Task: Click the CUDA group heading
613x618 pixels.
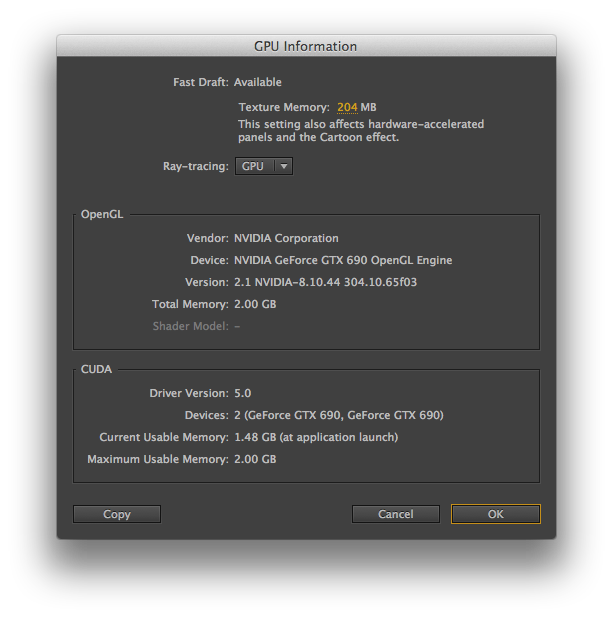Action: [96, 369]
